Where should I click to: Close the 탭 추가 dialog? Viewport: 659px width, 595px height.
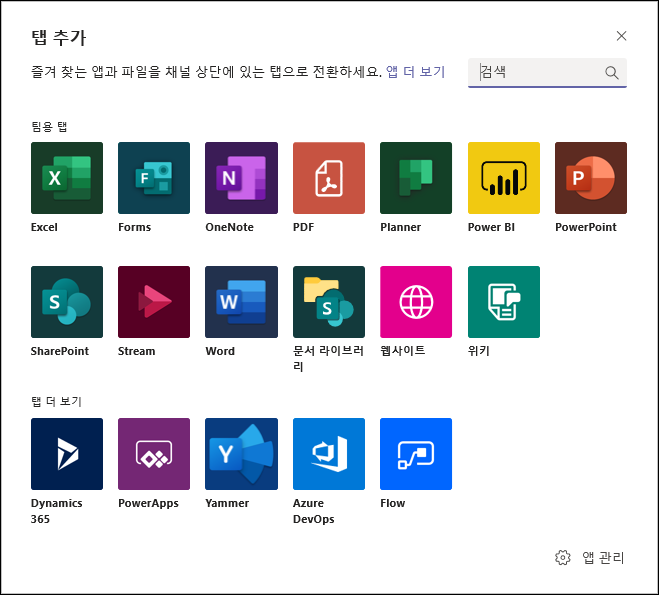coord(621,36)
